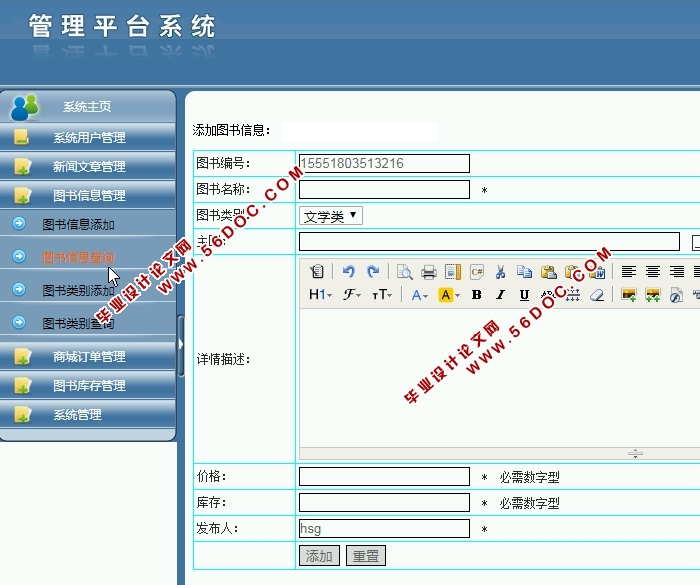Click the 添加 submit button
The height and width of the screenshot is (585, 700).
click(x=319, y=556)
